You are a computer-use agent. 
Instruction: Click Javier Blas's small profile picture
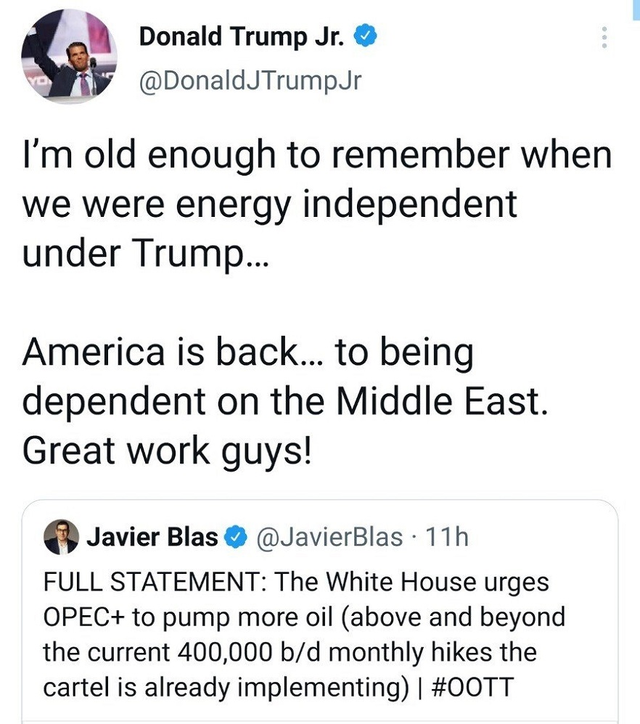[62, 538]
